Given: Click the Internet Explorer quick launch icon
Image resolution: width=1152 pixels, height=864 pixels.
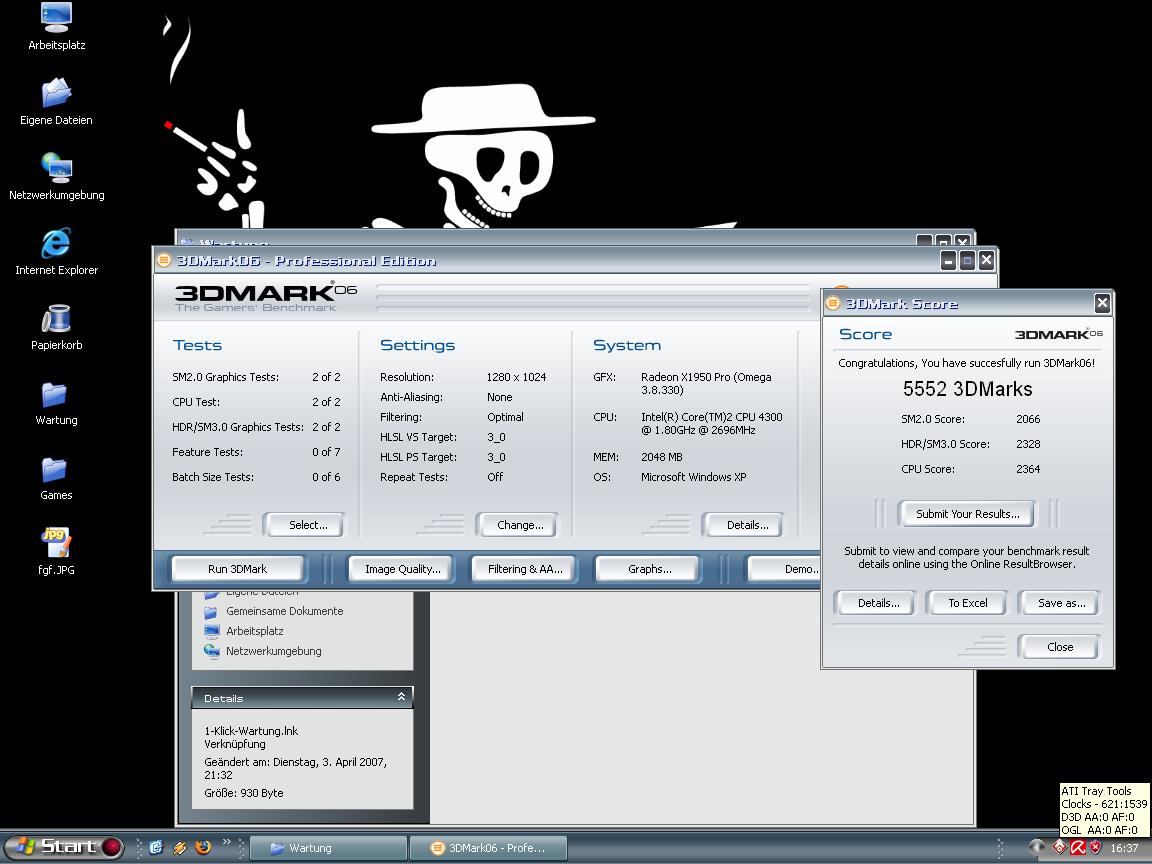Looking at the screenshot, I should 156,847.
